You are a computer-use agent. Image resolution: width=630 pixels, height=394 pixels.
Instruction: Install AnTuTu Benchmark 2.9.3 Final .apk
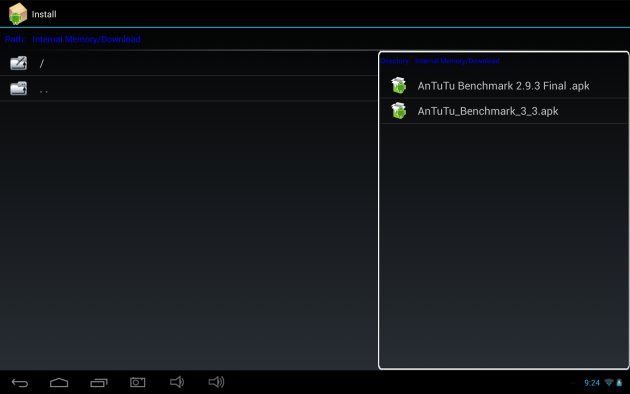[x=504, y=86]
